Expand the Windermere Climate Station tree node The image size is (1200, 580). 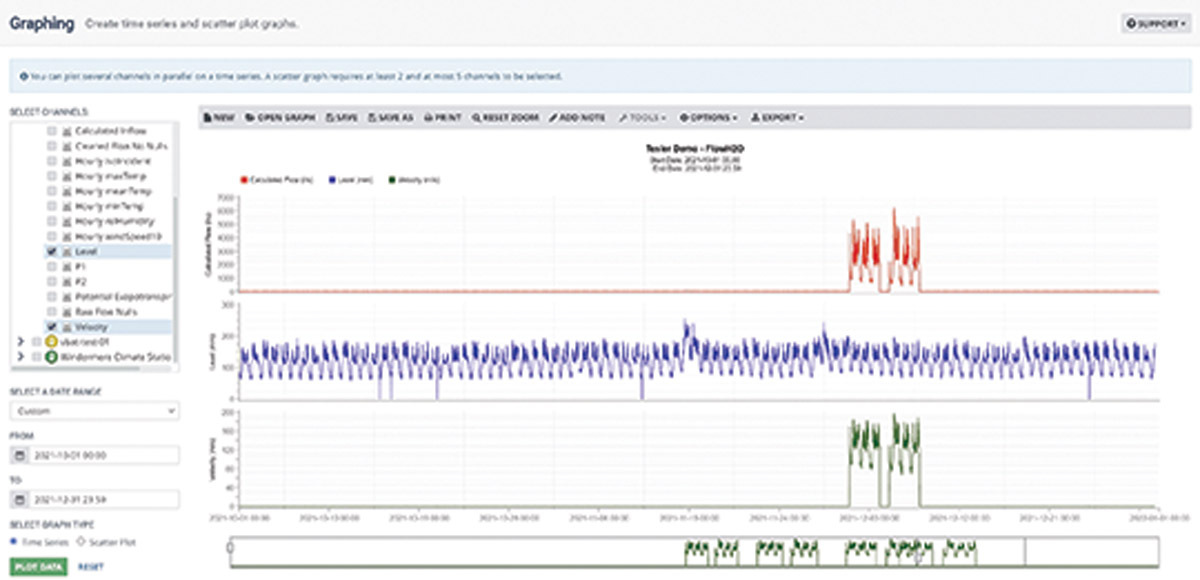coord(22,355)
